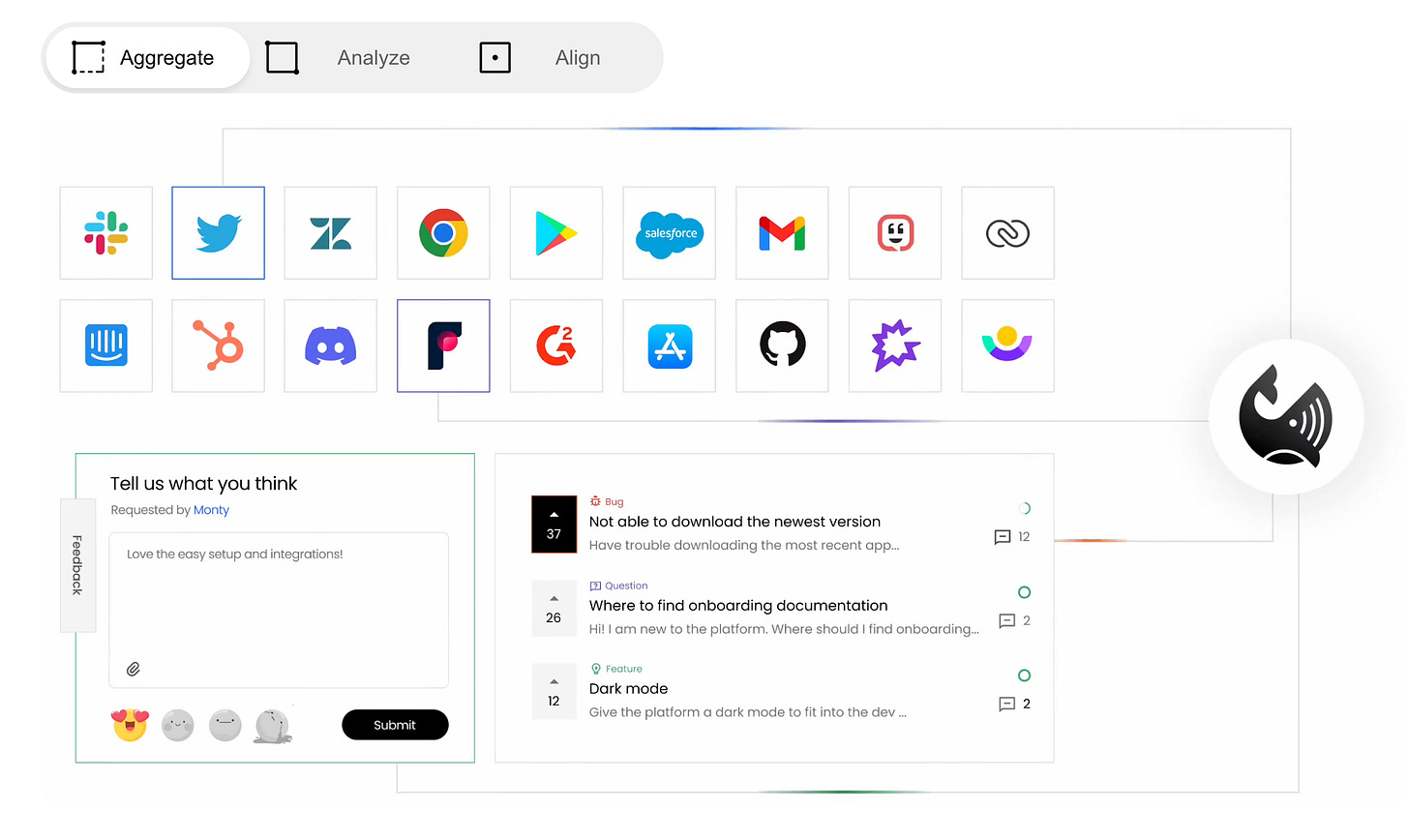The width and height of the screenshot is (1409, 840).
Task: Submit the feedback form
Action: 395,725
